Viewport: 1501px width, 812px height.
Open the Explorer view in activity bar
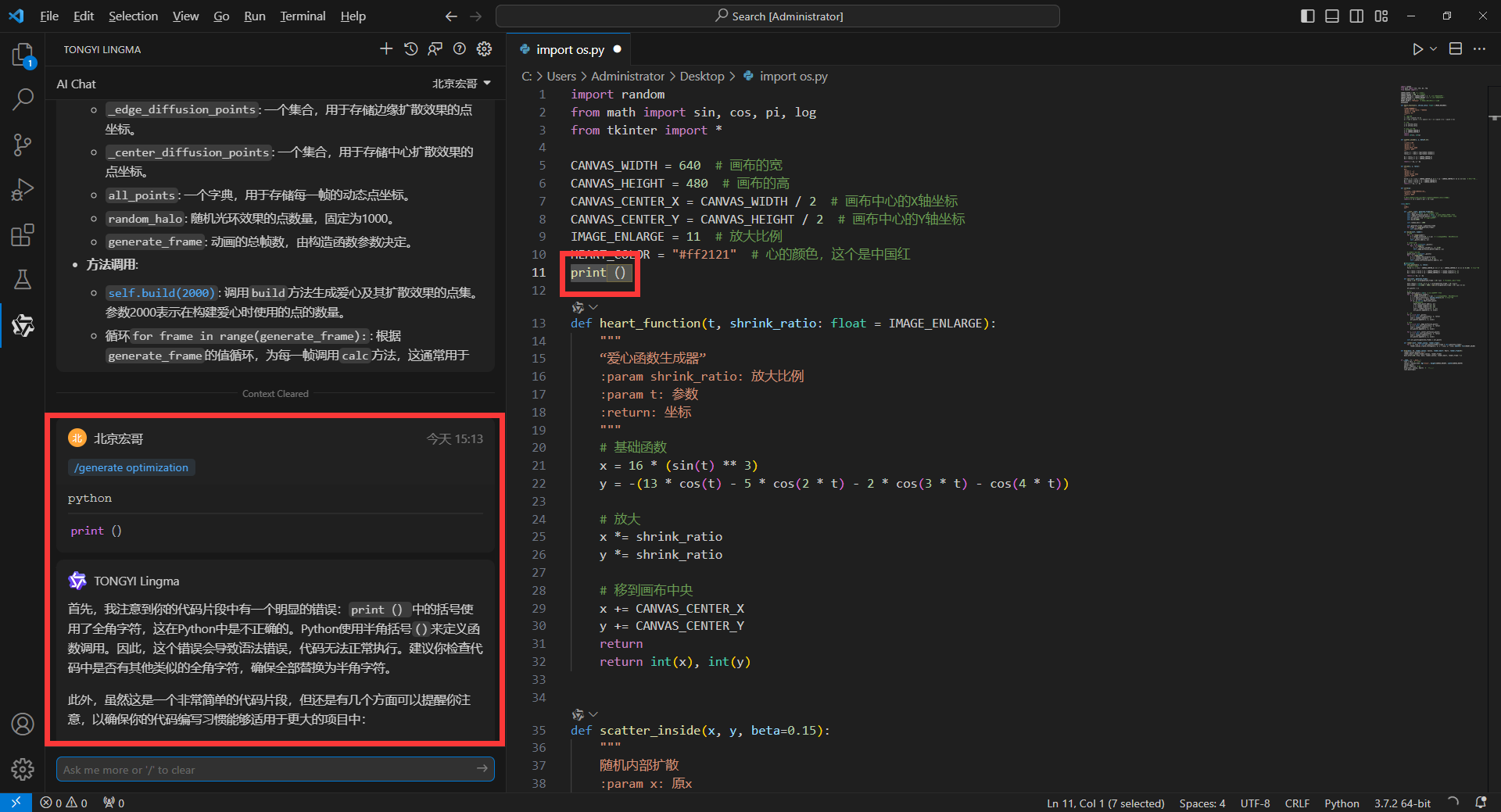[23, 55]
